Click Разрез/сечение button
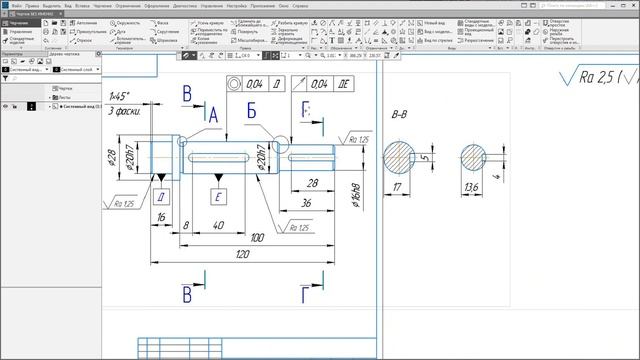Viewport: 640px width, 360px height. click(476, 40)
